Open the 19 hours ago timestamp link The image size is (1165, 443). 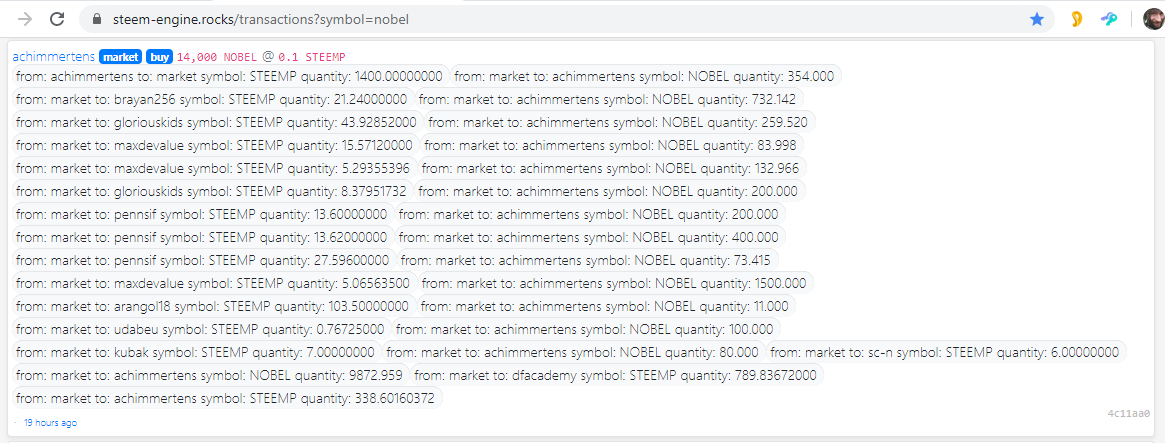point(50,422)
